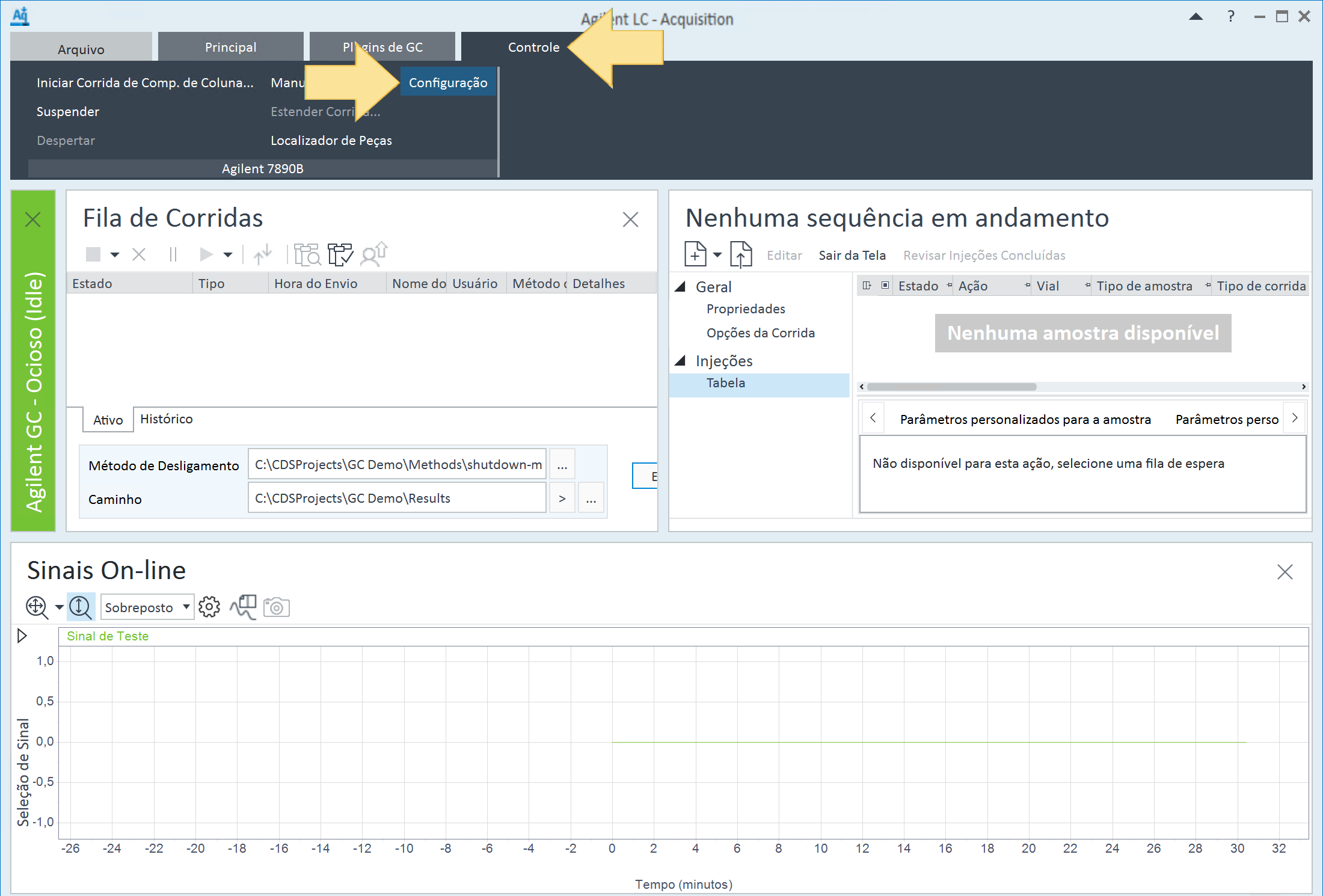Click the Hora do Envio column header

pos(327,283)
